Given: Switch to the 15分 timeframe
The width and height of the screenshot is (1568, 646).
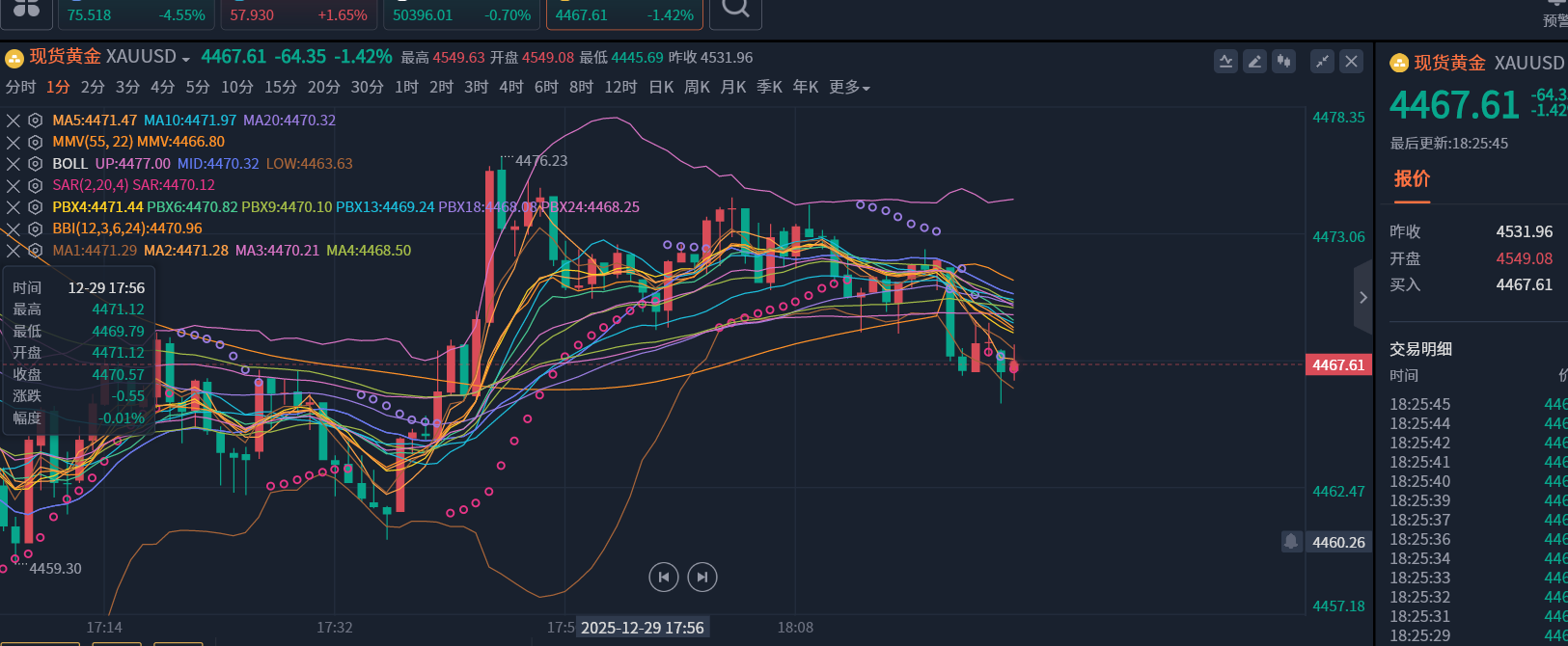Looking at the screenshot, I should click(280, 88).
